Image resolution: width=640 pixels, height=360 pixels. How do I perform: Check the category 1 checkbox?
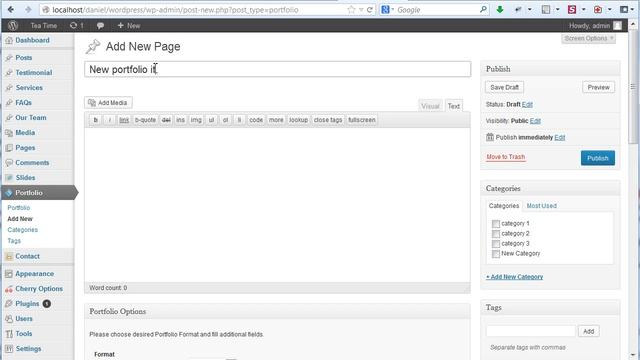point(496,224)
